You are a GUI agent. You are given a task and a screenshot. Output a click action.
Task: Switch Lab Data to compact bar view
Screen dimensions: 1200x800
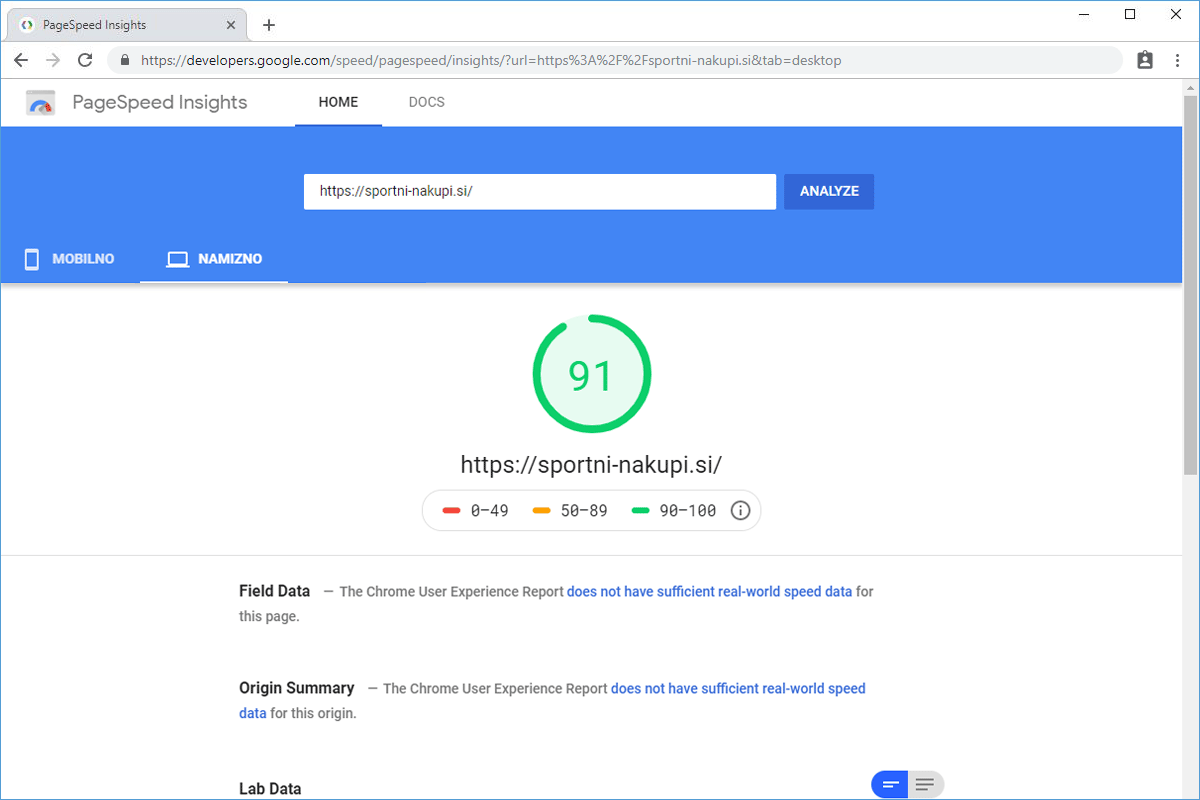(890, 785)
